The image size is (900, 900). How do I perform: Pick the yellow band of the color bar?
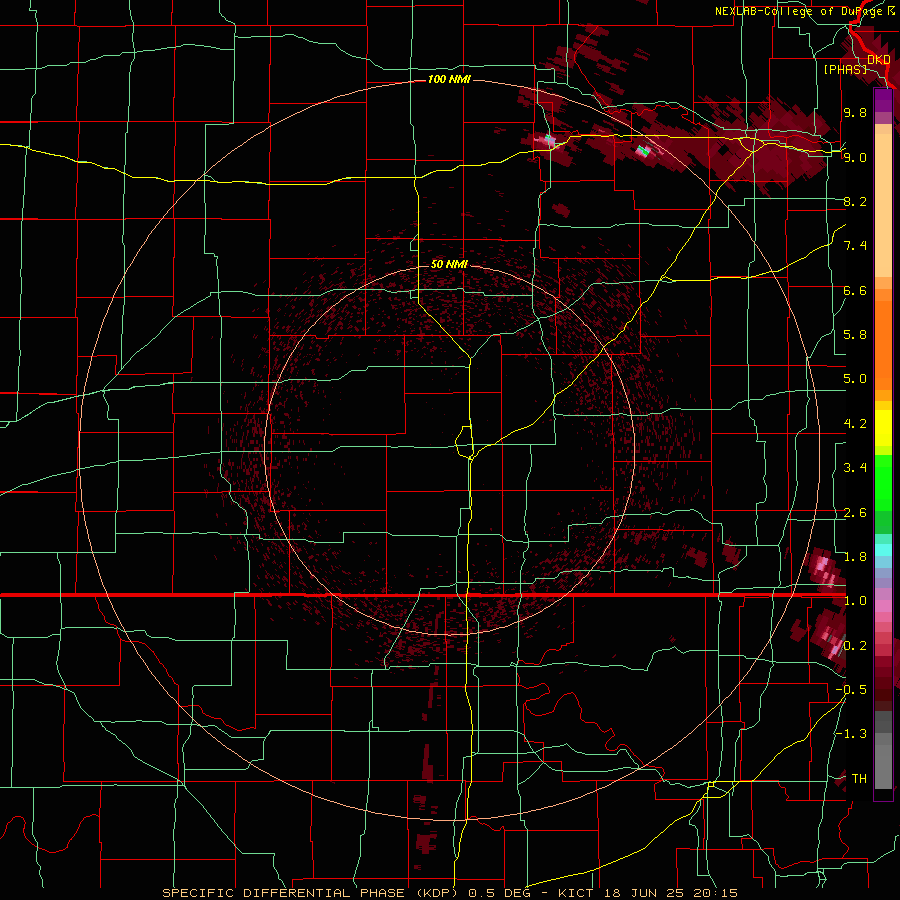pyautogui.click(x=883, y=428)
